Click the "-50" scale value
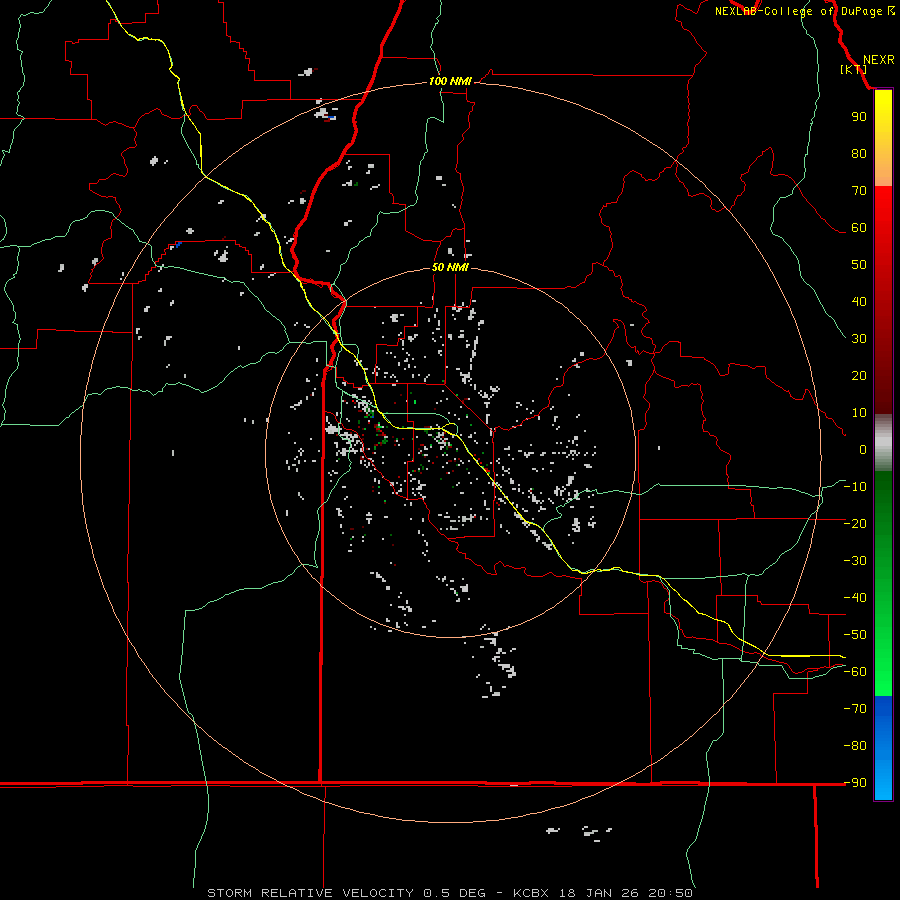 pyautogui.click(x=855, y=635)
